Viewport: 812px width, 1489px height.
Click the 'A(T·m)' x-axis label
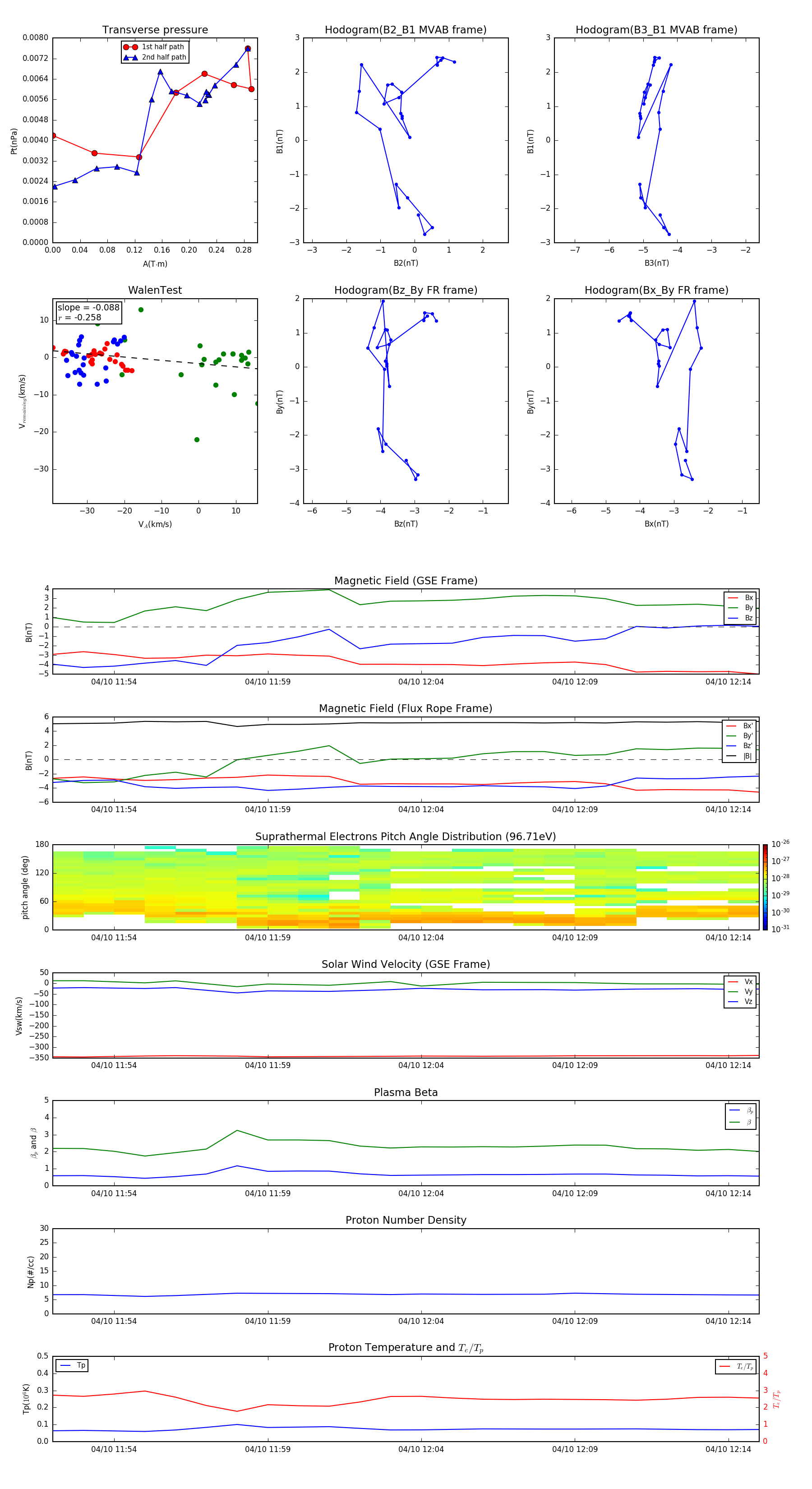coord(155,264)
